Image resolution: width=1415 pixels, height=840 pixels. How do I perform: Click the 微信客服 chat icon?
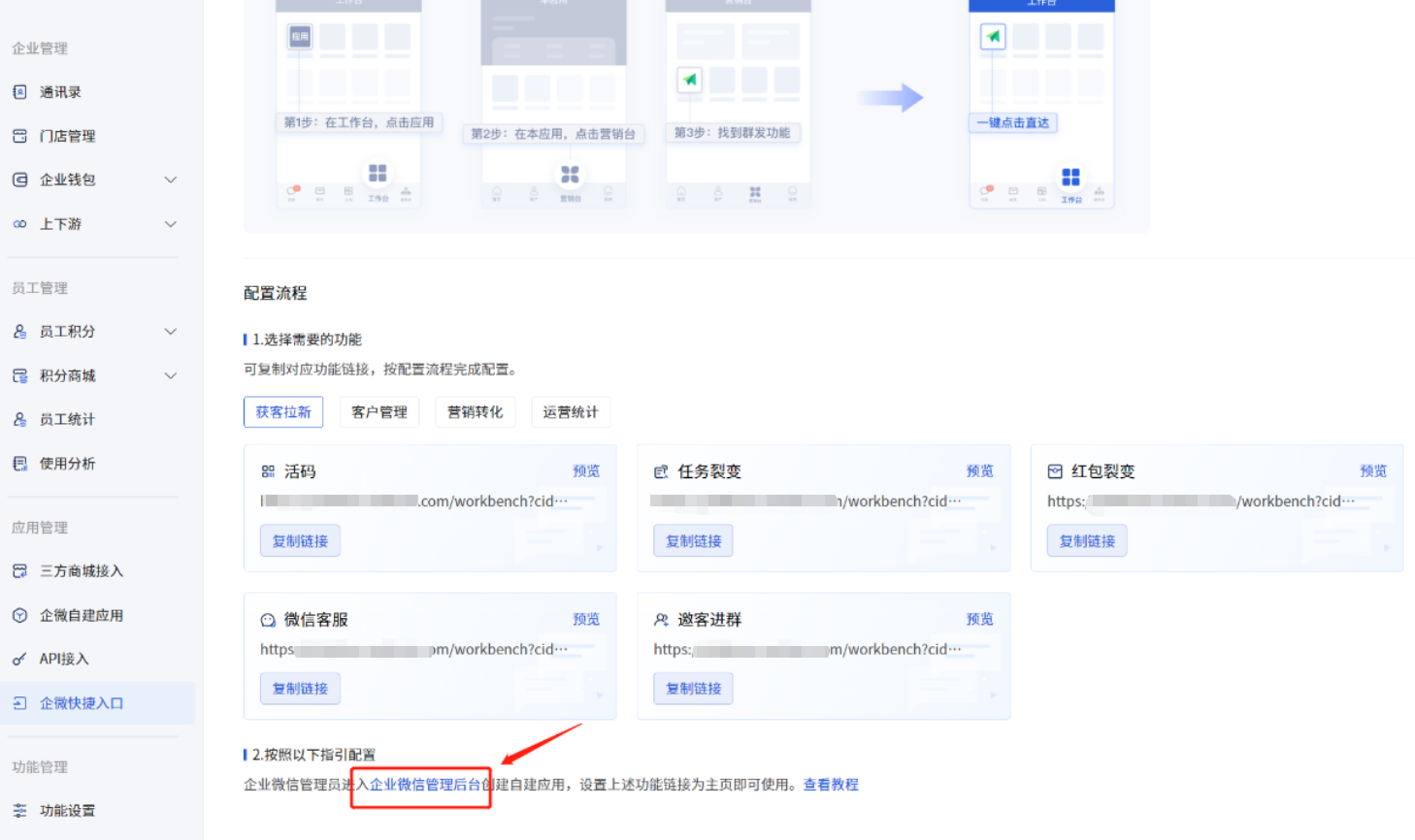tap(268, 620)
